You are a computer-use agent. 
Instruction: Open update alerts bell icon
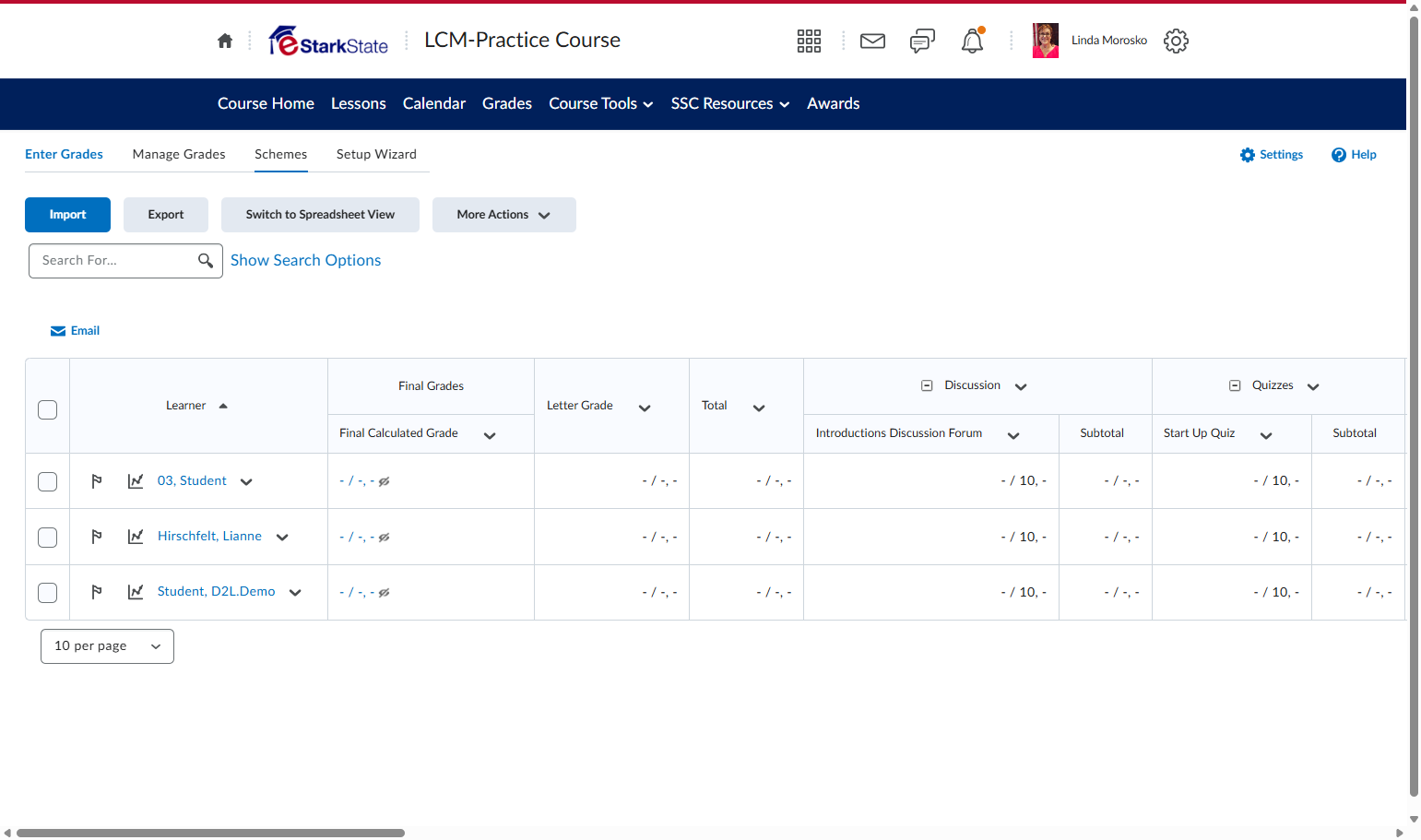tap(972, 41)
